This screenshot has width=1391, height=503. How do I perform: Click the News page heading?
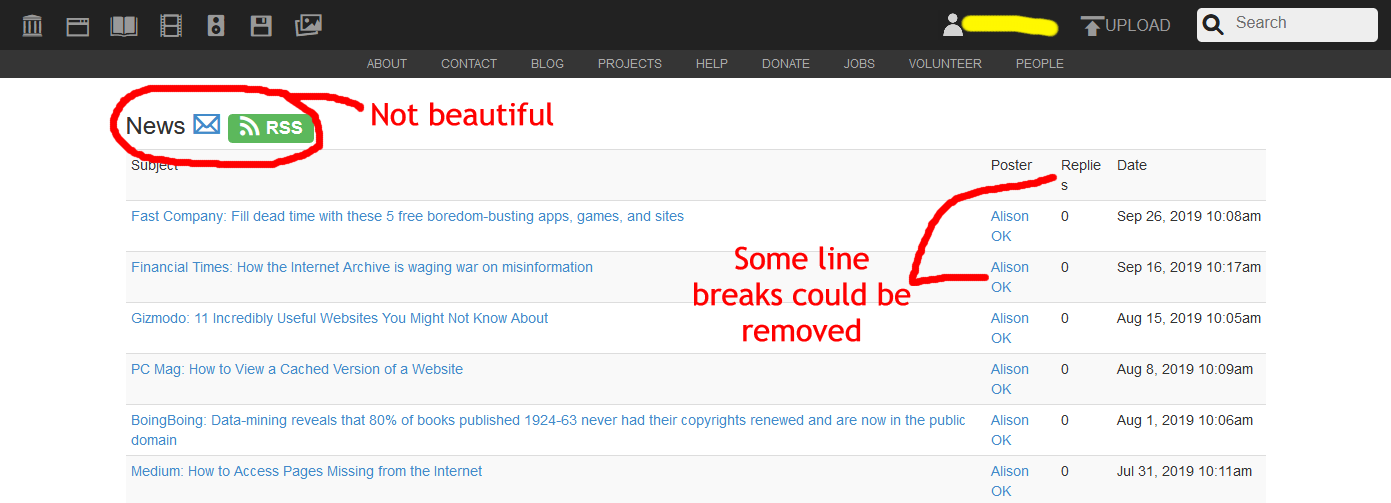(x=155, y=126)
